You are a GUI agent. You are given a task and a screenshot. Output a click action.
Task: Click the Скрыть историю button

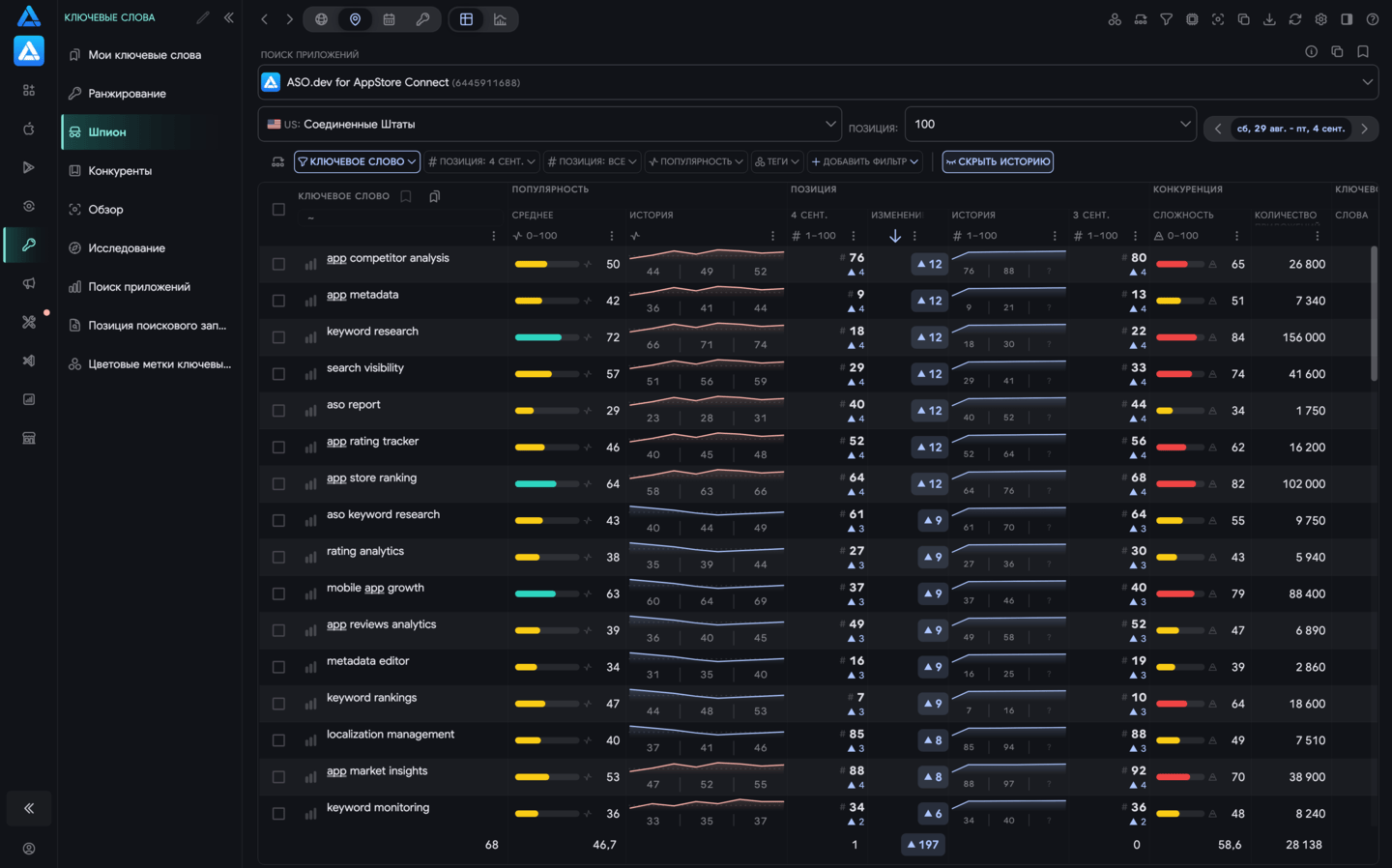(x=998, y=161)
